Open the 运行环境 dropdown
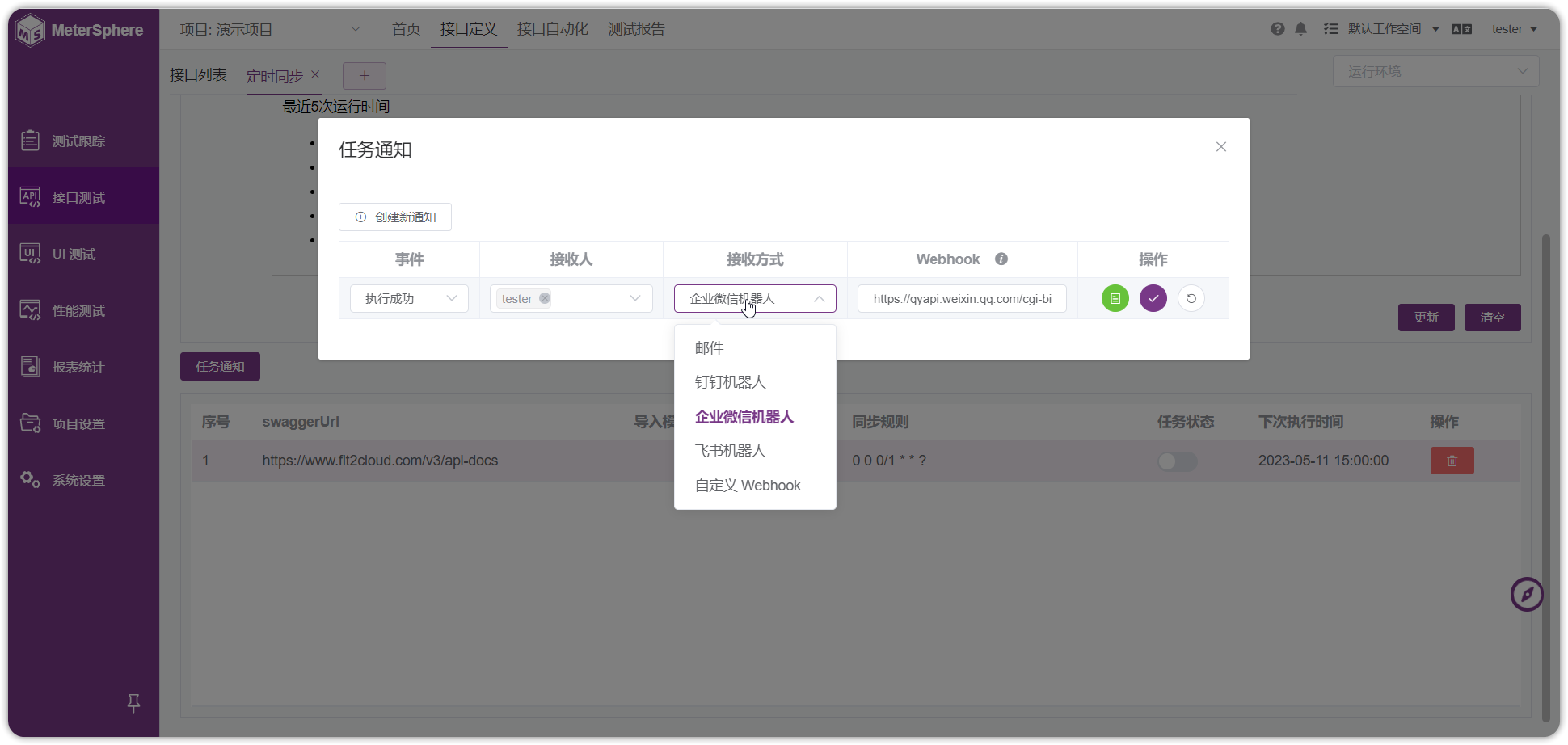Image resolution: width=1568 pixels, height=745 pixels. point(1435,72)
